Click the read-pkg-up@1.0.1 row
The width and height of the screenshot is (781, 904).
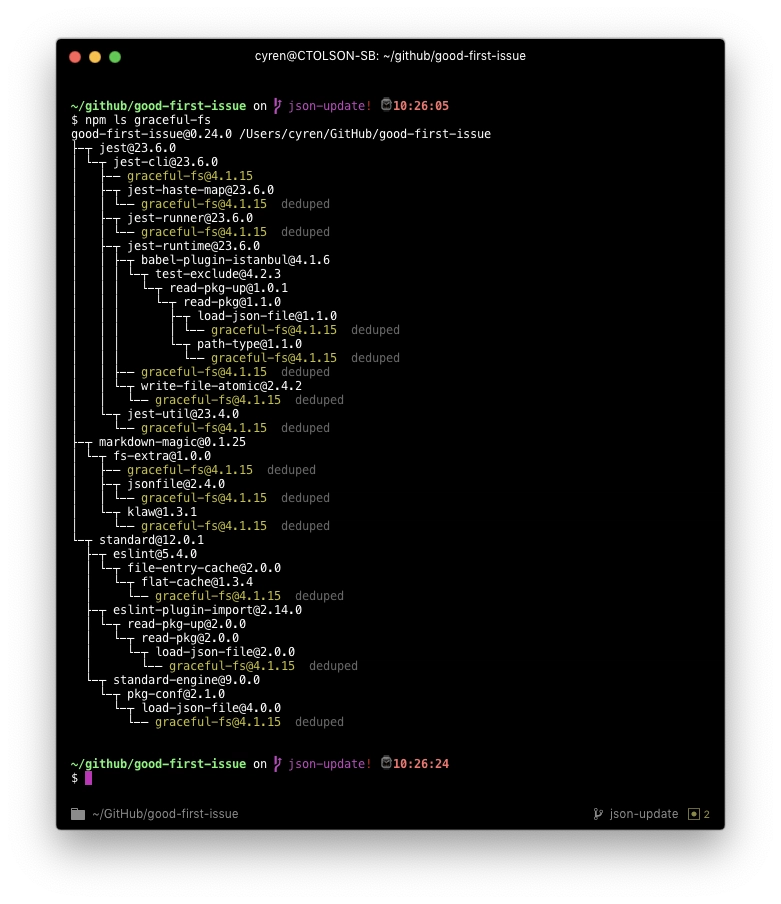pos(228,288)
